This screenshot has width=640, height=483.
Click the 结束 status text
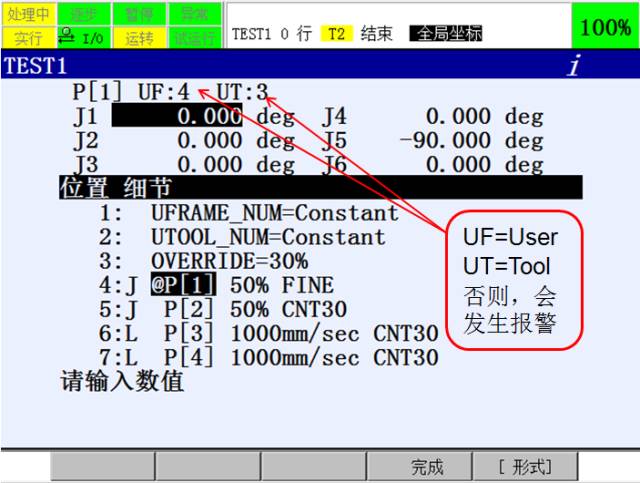376,33
